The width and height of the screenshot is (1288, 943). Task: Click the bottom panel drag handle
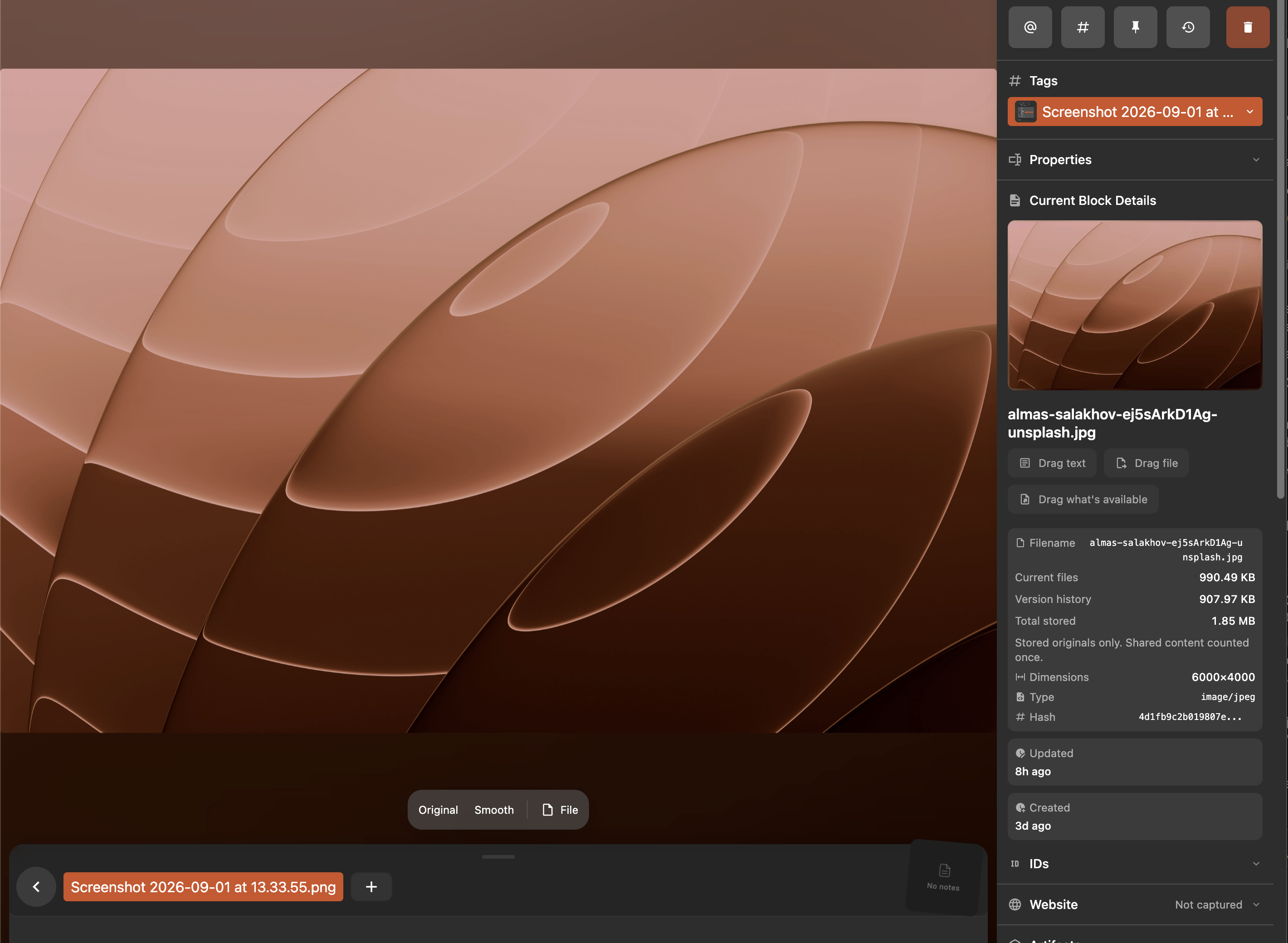[498, 856]
